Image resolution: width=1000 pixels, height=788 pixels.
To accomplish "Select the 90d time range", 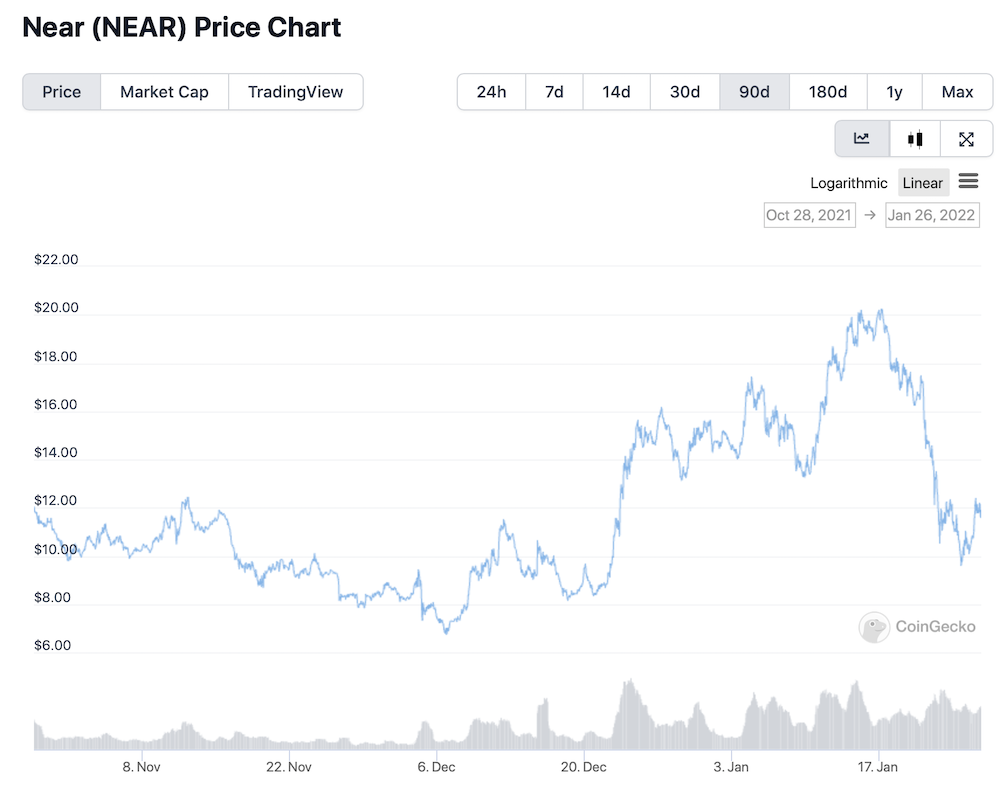I will tap(754, 92).
